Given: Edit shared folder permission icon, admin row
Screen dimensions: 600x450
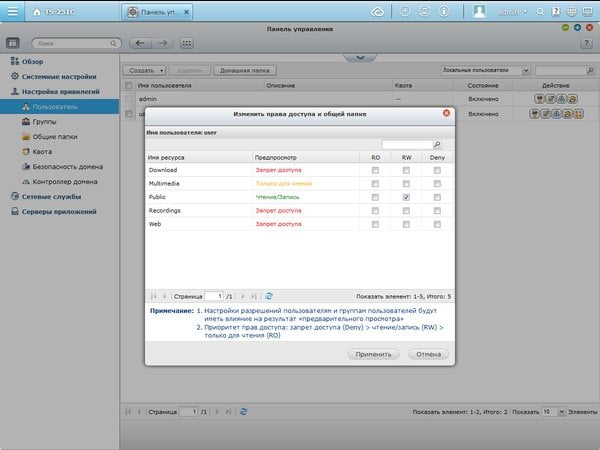Looking at the screenshot, I should point(572,99).
